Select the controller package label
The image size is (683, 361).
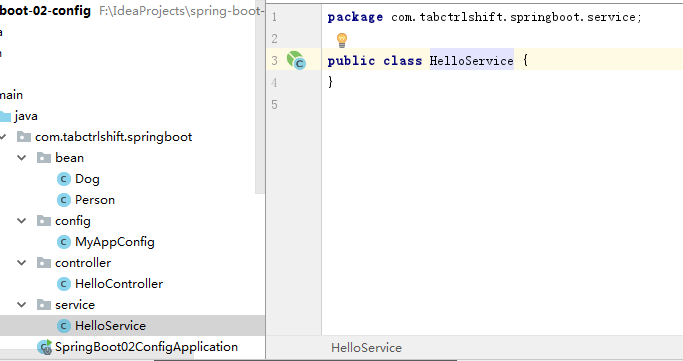point(83,263)
